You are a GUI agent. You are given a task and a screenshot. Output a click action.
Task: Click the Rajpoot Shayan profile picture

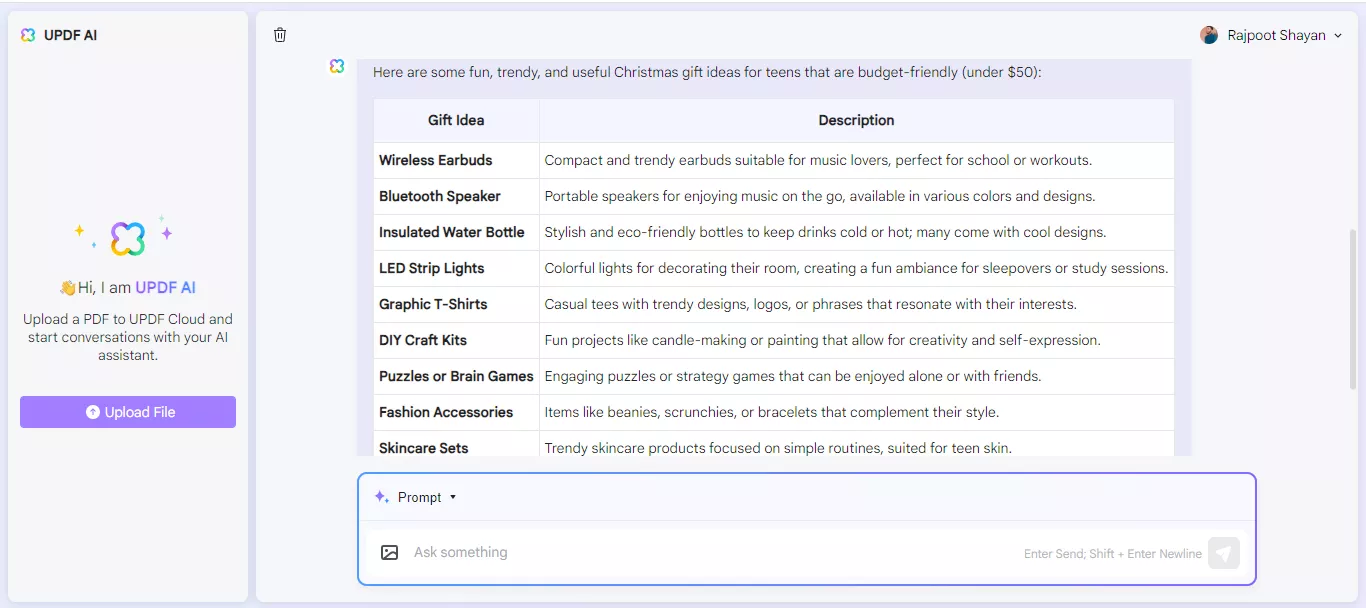[1209, 35]
